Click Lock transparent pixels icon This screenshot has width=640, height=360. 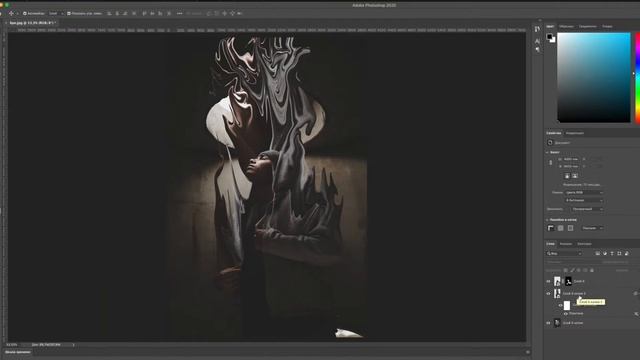566,270
